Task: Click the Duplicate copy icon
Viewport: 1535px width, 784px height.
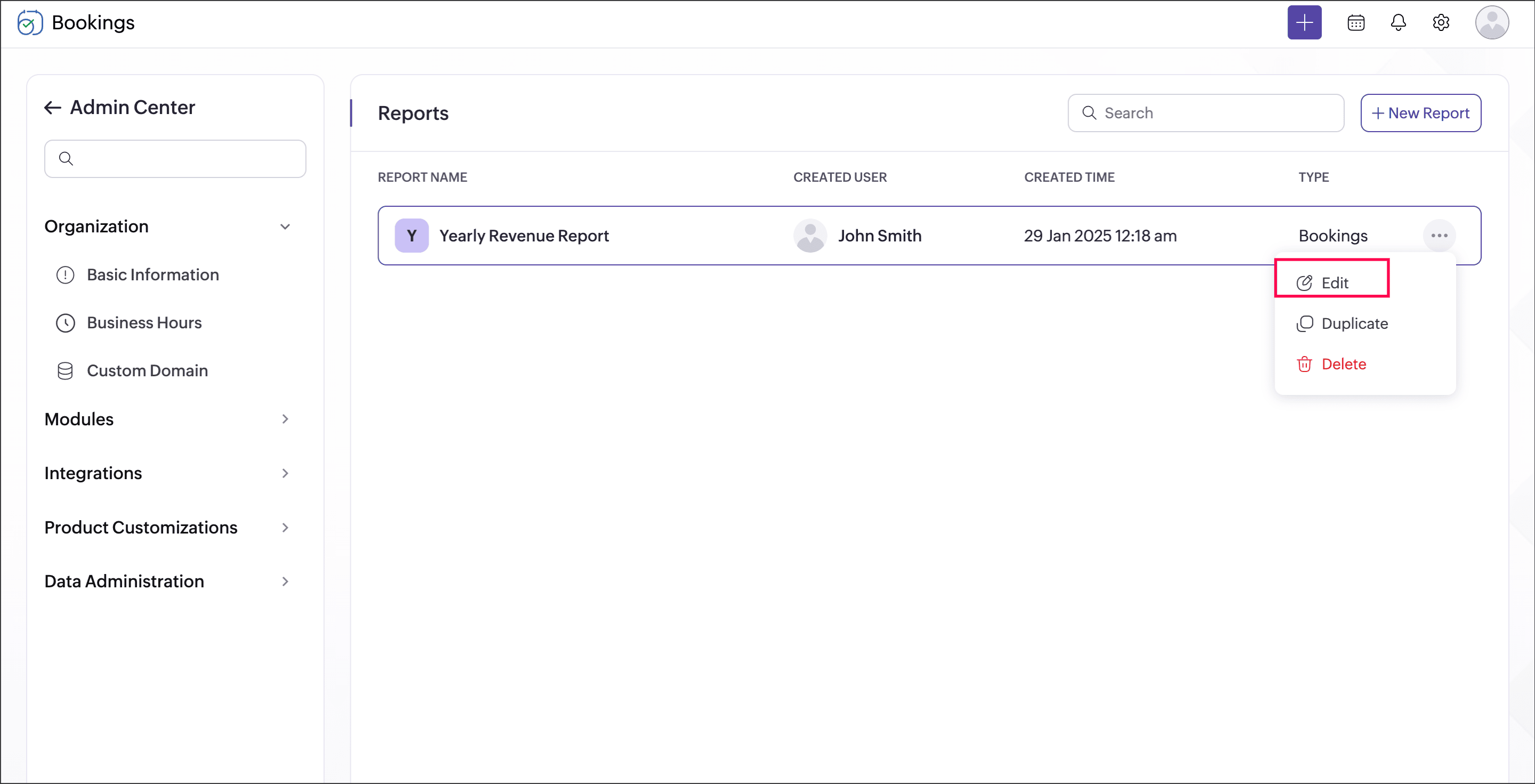Action: pos(1304,324)
